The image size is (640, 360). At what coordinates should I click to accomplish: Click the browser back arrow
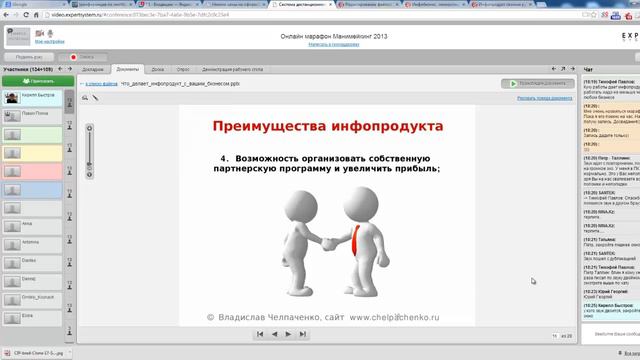coord(6,15)
